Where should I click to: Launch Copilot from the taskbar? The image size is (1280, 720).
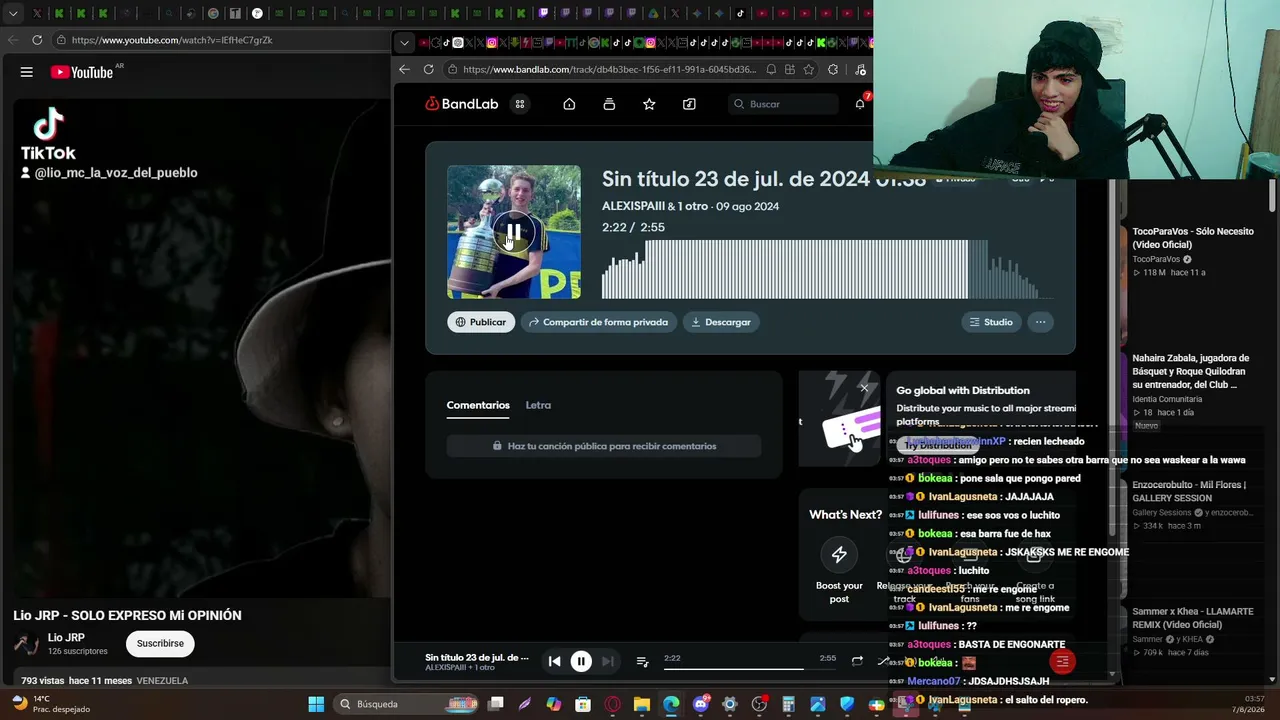click(x=554, y=704)
